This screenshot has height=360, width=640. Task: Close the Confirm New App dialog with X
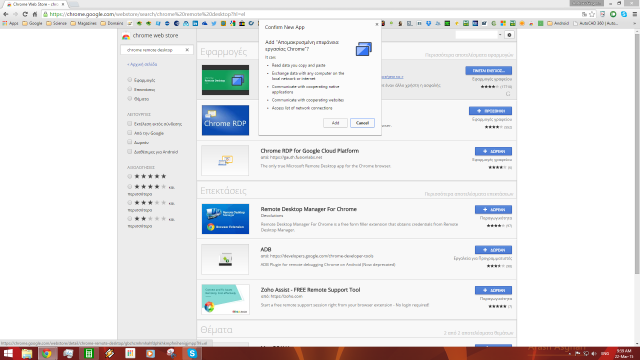point(376,24)
